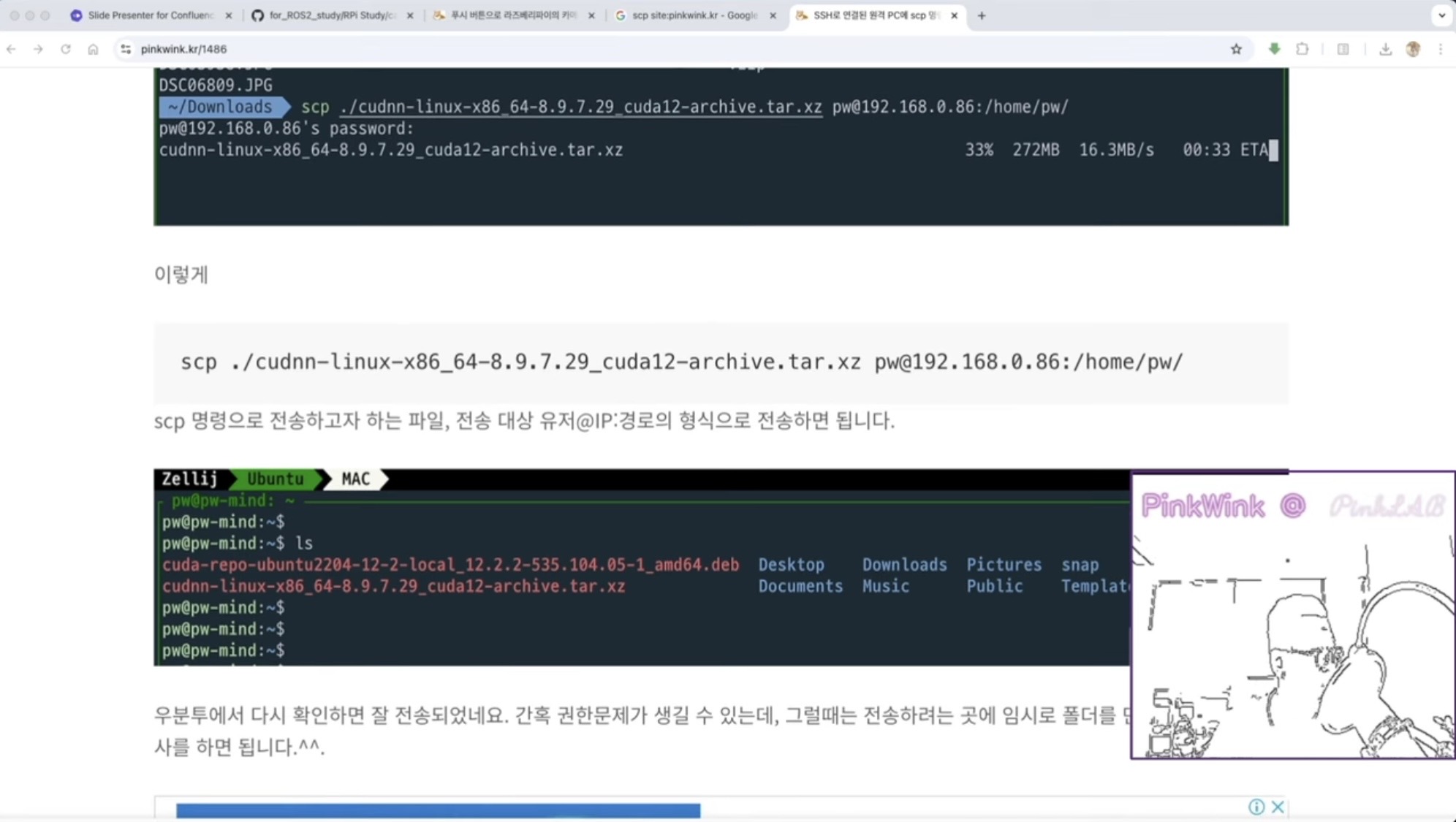Click the browser back arrow

[x=11, y=49]
